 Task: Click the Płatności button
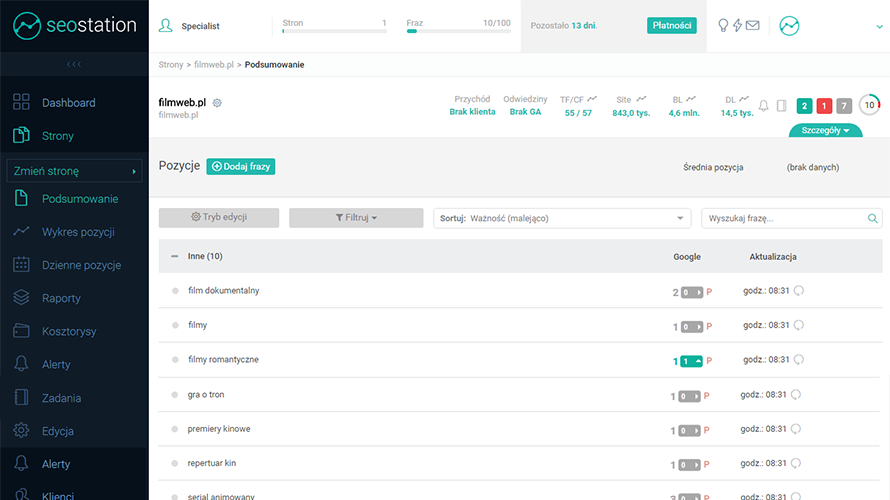click(x=671, y=26)
